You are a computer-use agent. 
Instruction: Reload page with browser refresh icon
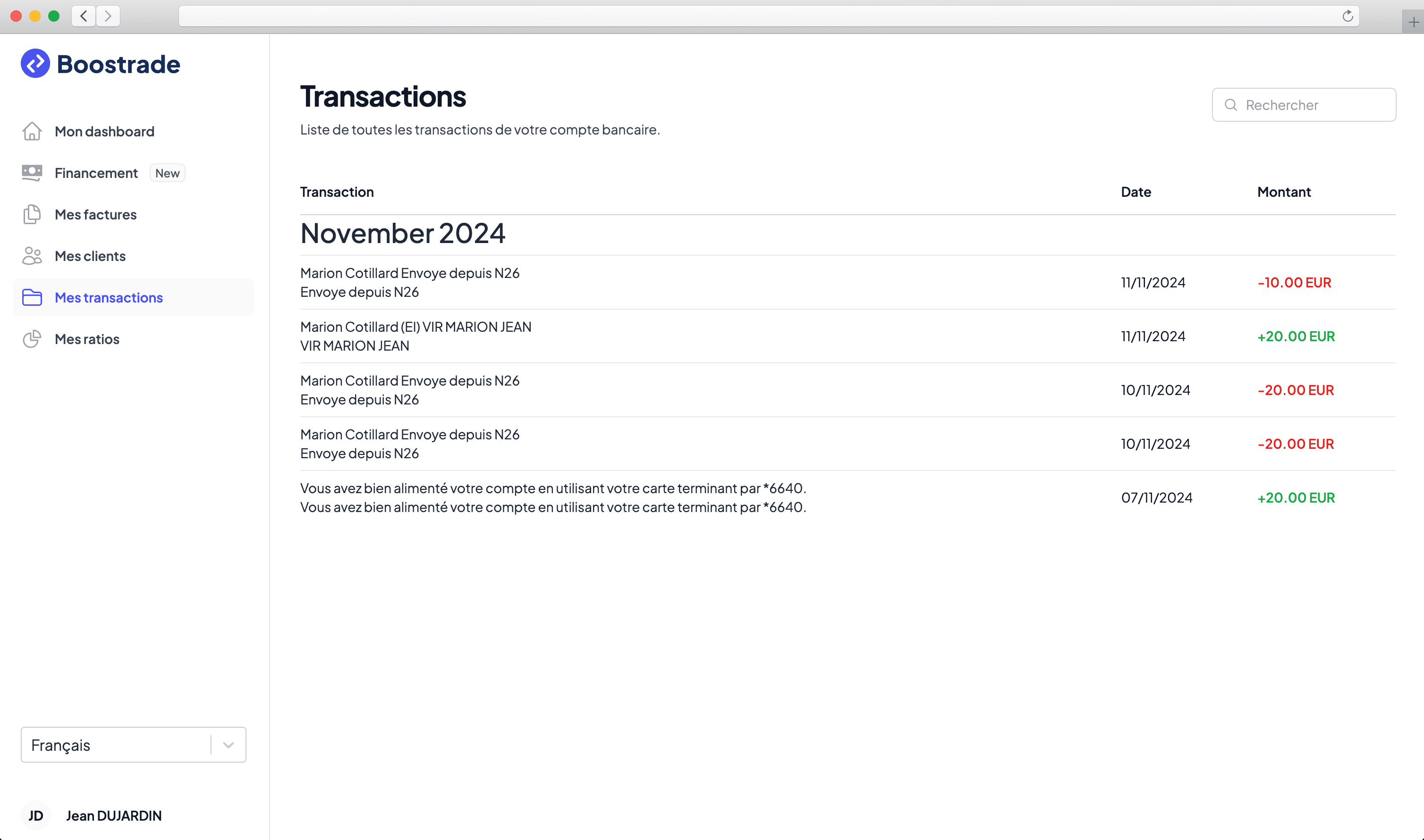(x=1348, y=16)
